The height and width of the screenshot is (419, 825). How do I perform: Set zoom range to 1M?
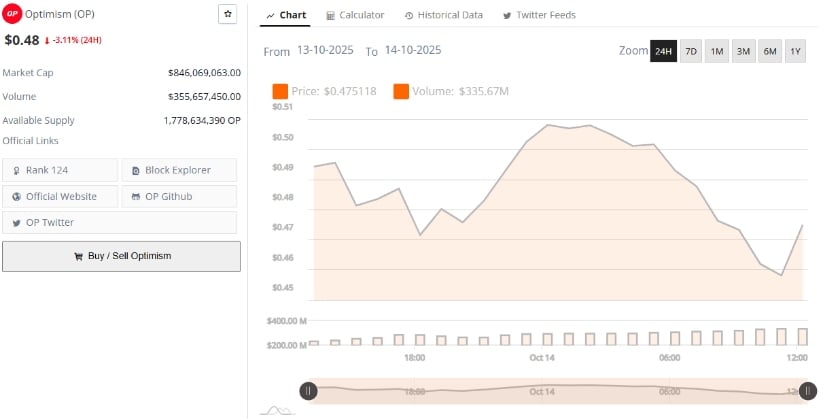[717, 51]
